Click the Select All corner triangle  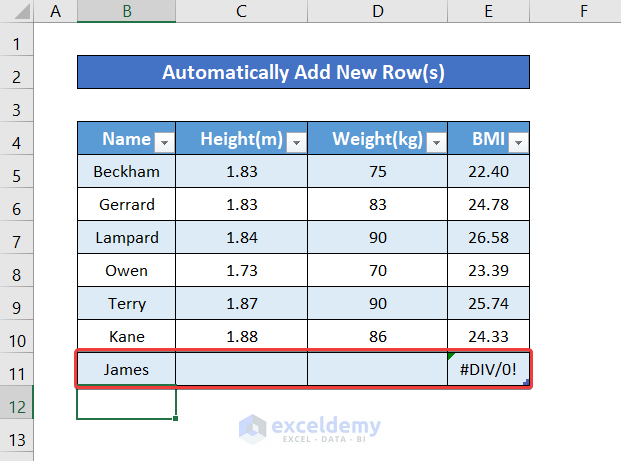(x=22, y=11)
